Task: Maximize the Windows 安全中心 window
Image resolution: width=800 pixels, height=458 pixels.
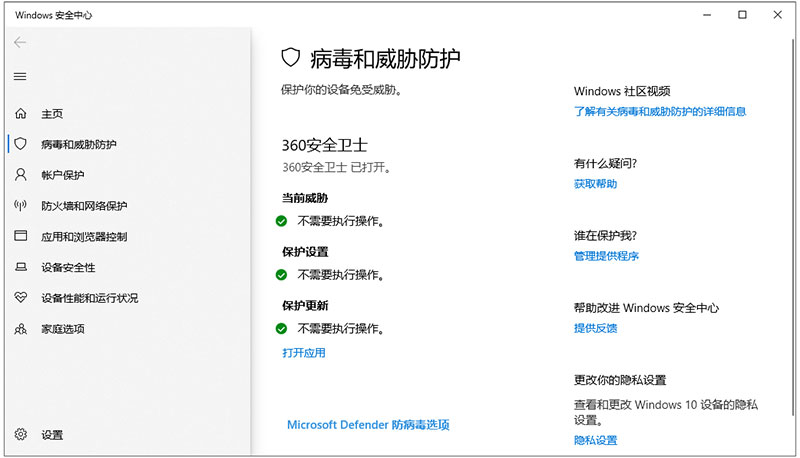Action: coord(742,15)
